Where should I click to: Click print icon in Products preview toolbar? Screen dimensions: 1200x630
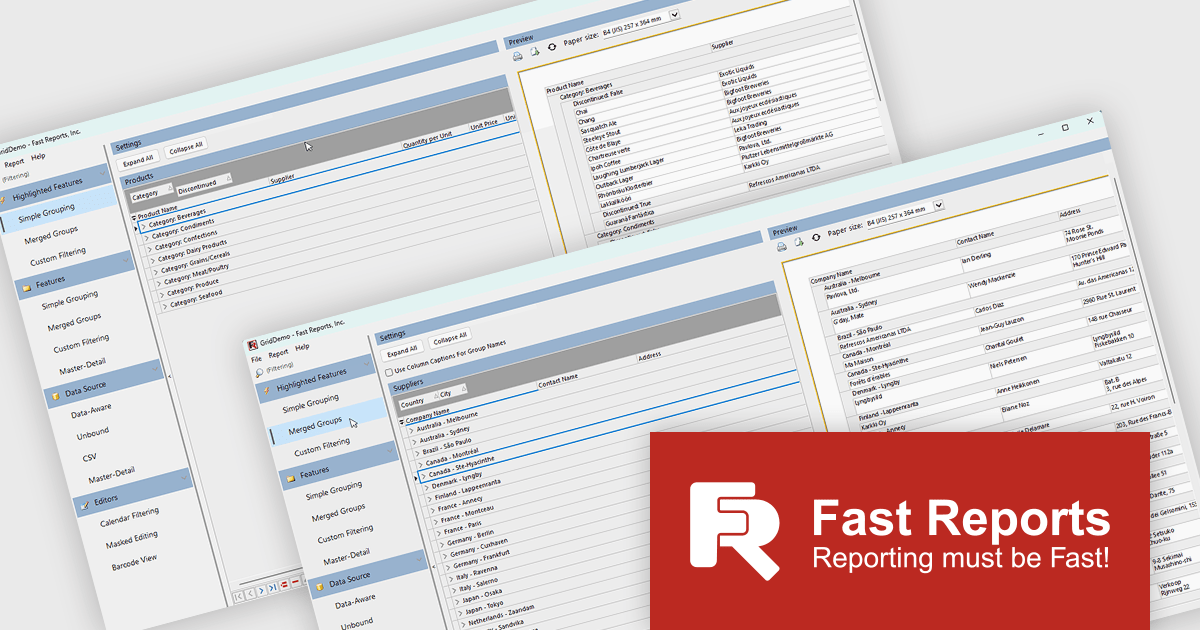(518, 55)
